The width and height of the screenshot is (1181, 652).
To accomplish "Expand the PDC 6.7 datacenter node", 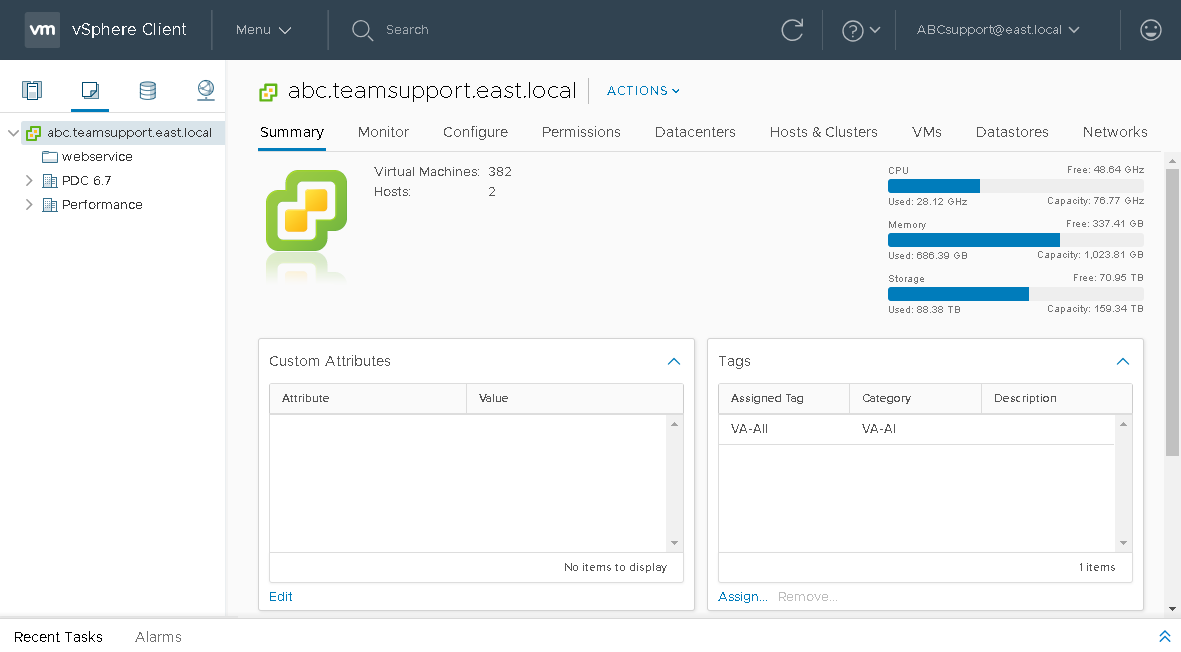I will pos(29,180).
